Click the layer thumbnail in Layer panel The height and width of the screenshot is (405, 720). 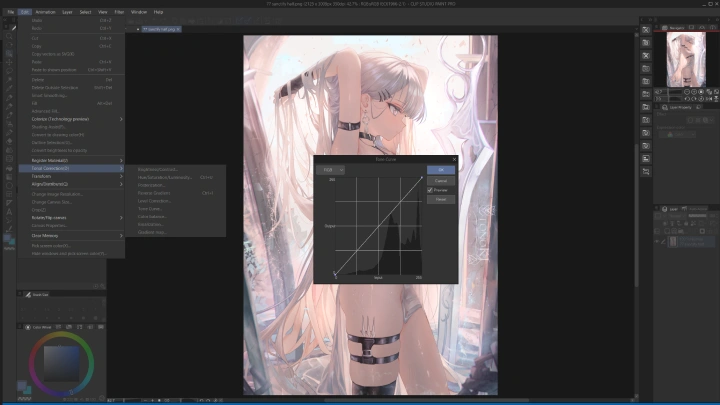click(673, 242)
